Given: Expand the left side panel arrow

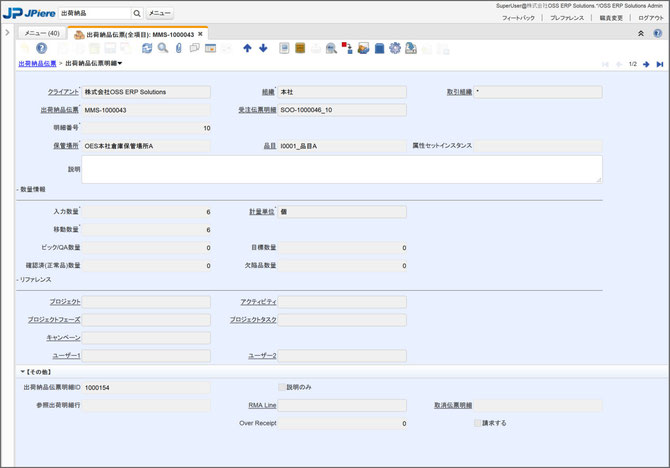Looking at the screenshot, I should [x=7, y=32].
